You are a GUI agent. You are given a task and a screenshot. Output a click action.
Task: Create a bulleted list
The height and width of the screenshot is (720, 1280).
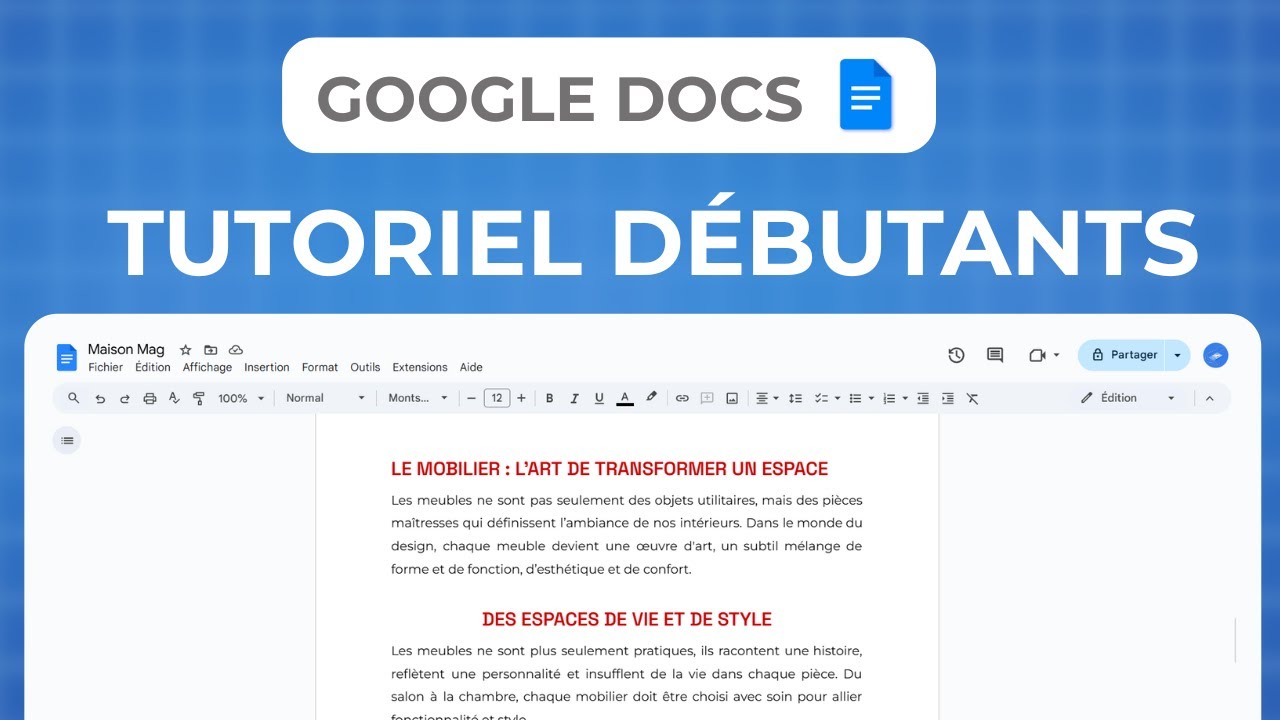855,398
